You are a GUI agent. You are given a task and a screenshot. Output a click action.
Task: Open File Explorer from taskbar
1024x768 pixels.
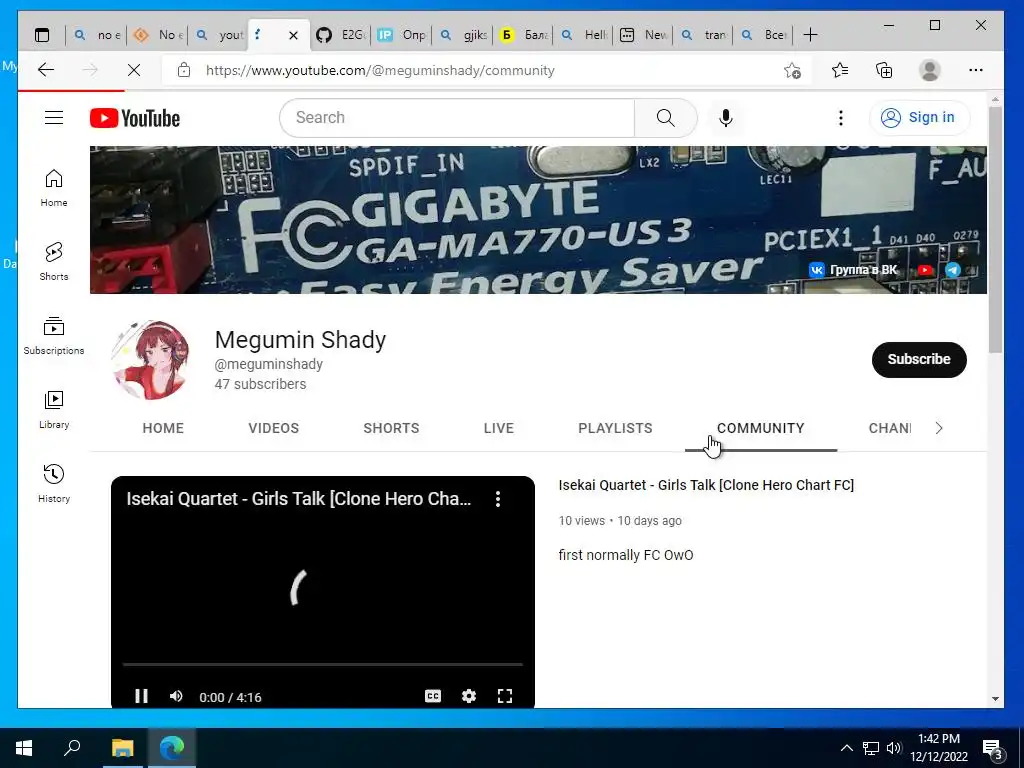tap(122, 748)
